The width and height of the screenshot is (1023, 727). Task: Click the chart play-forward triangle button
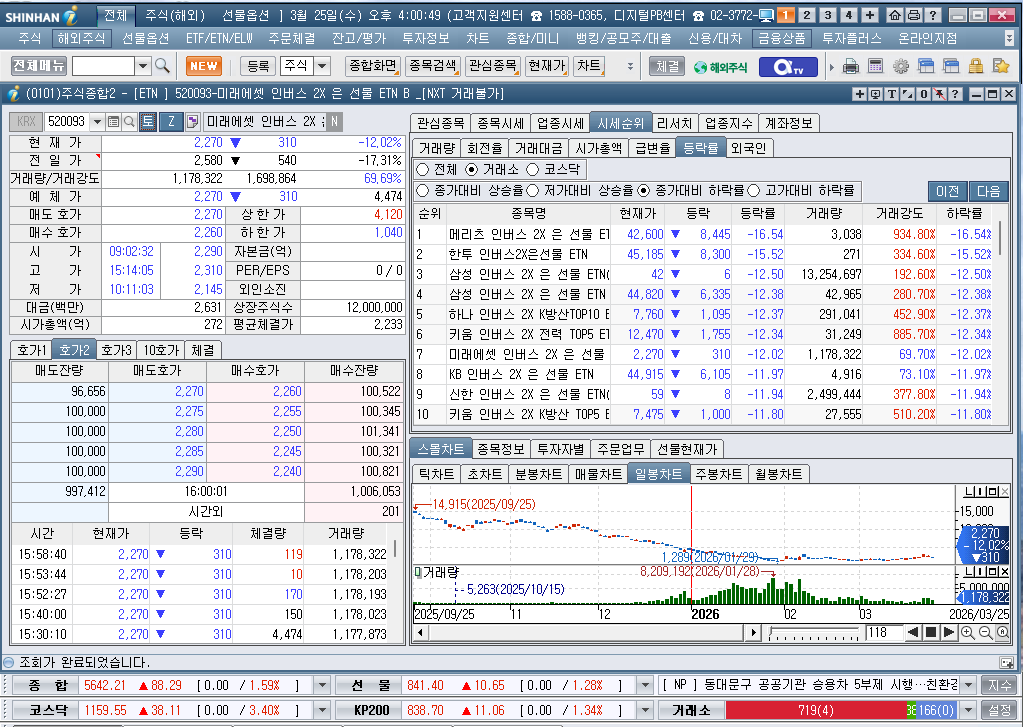[x=949, y=632]
